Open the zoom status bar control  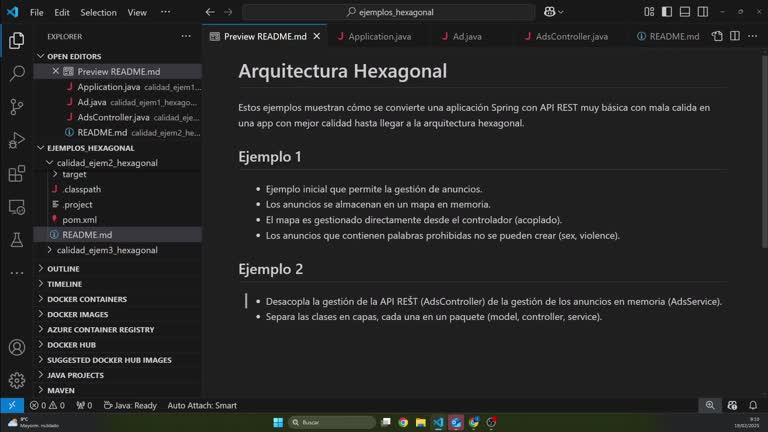(x=710, y=405)
